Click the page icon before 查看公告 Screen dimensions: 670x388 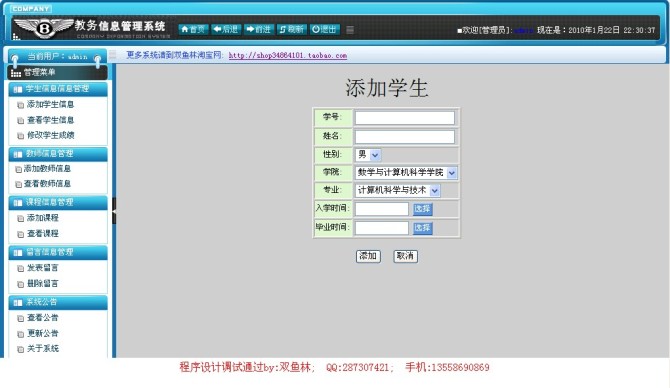point(20,318)
